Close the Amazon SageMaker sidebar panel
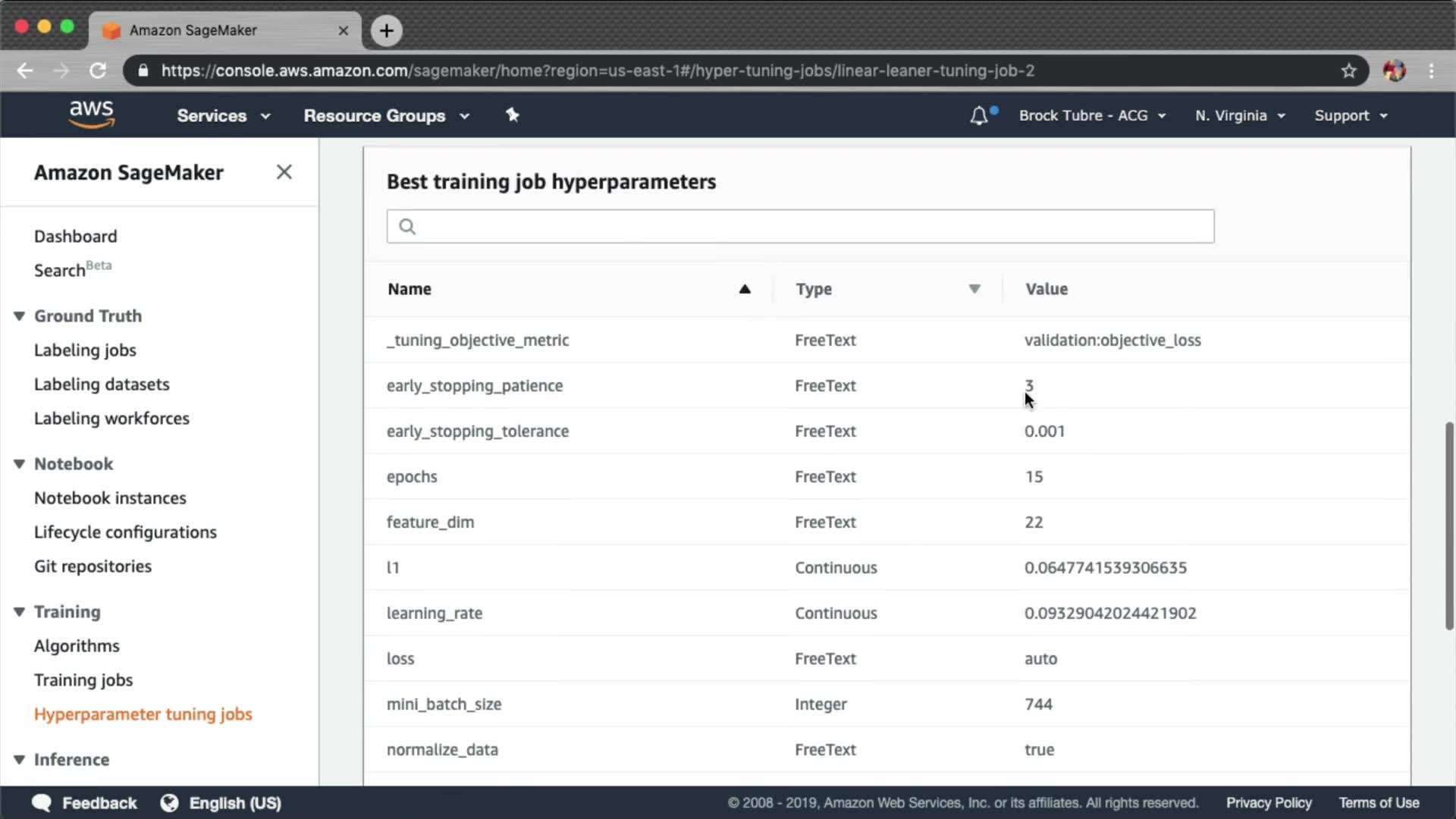 tap(284, 172)
